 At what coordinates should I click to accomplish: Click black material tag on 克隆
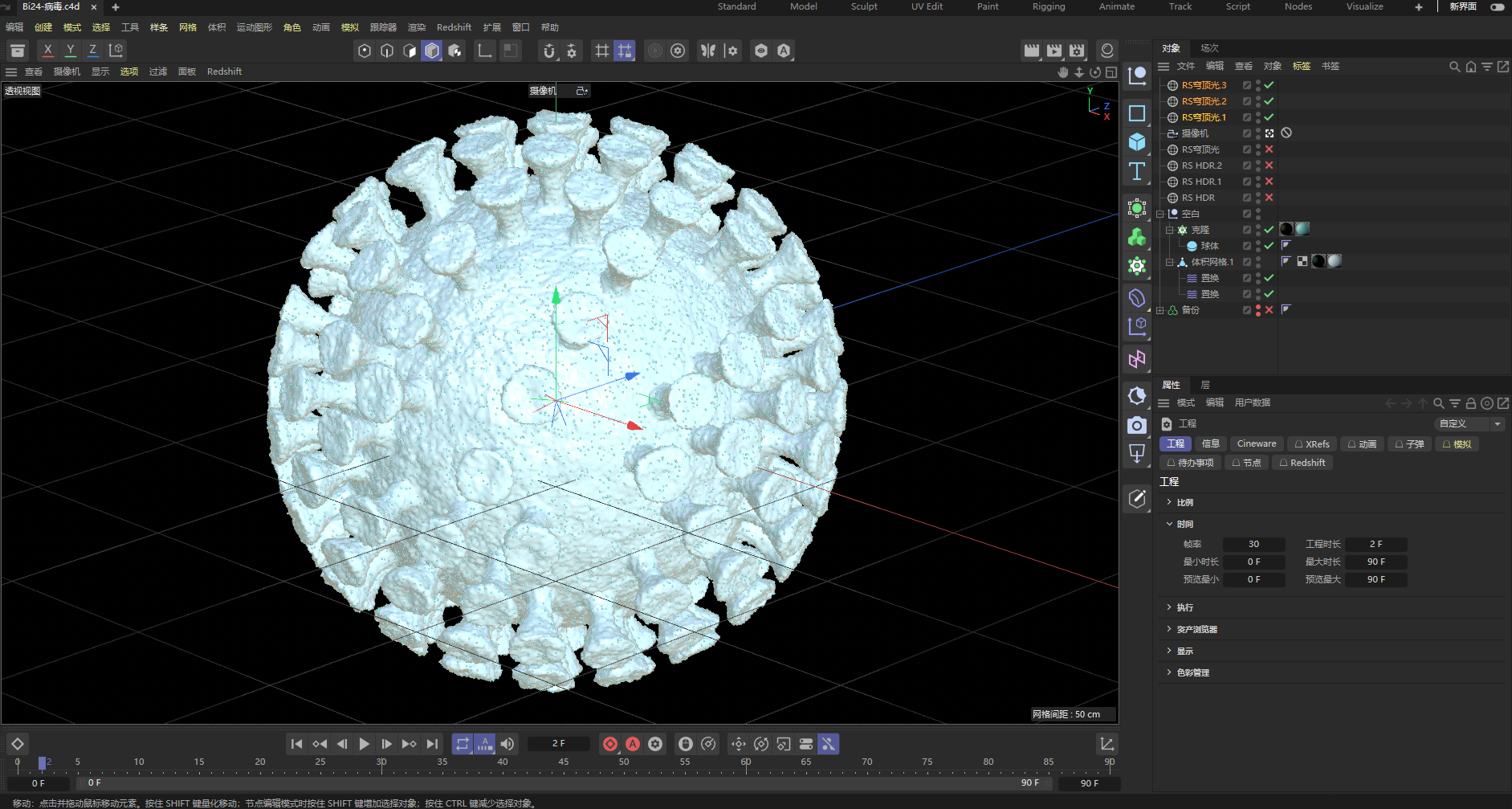1286,229
